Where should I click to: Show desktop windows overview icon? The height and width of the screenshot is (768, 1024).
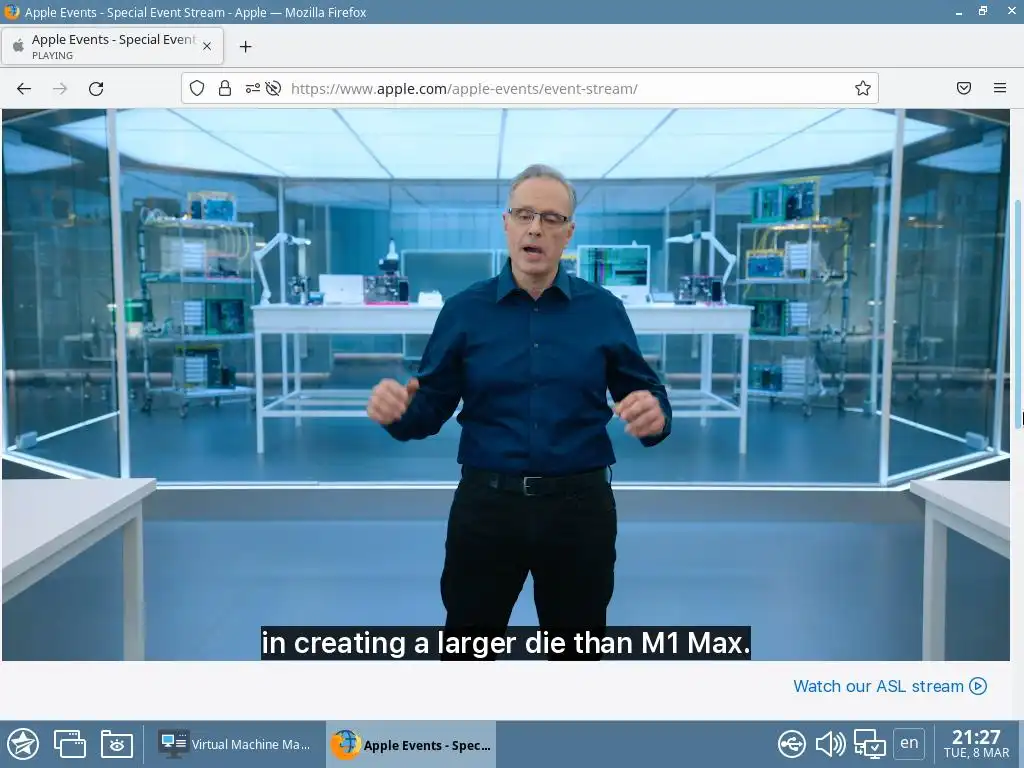70,744
